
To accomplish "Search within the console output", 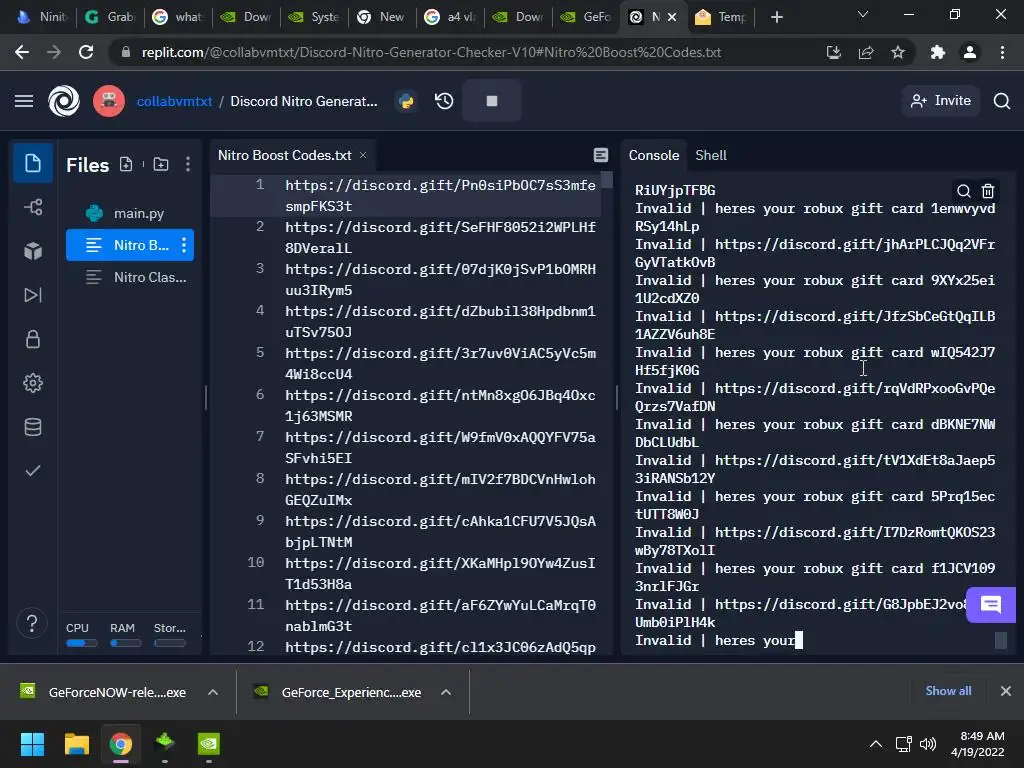I will coord(963,191).
